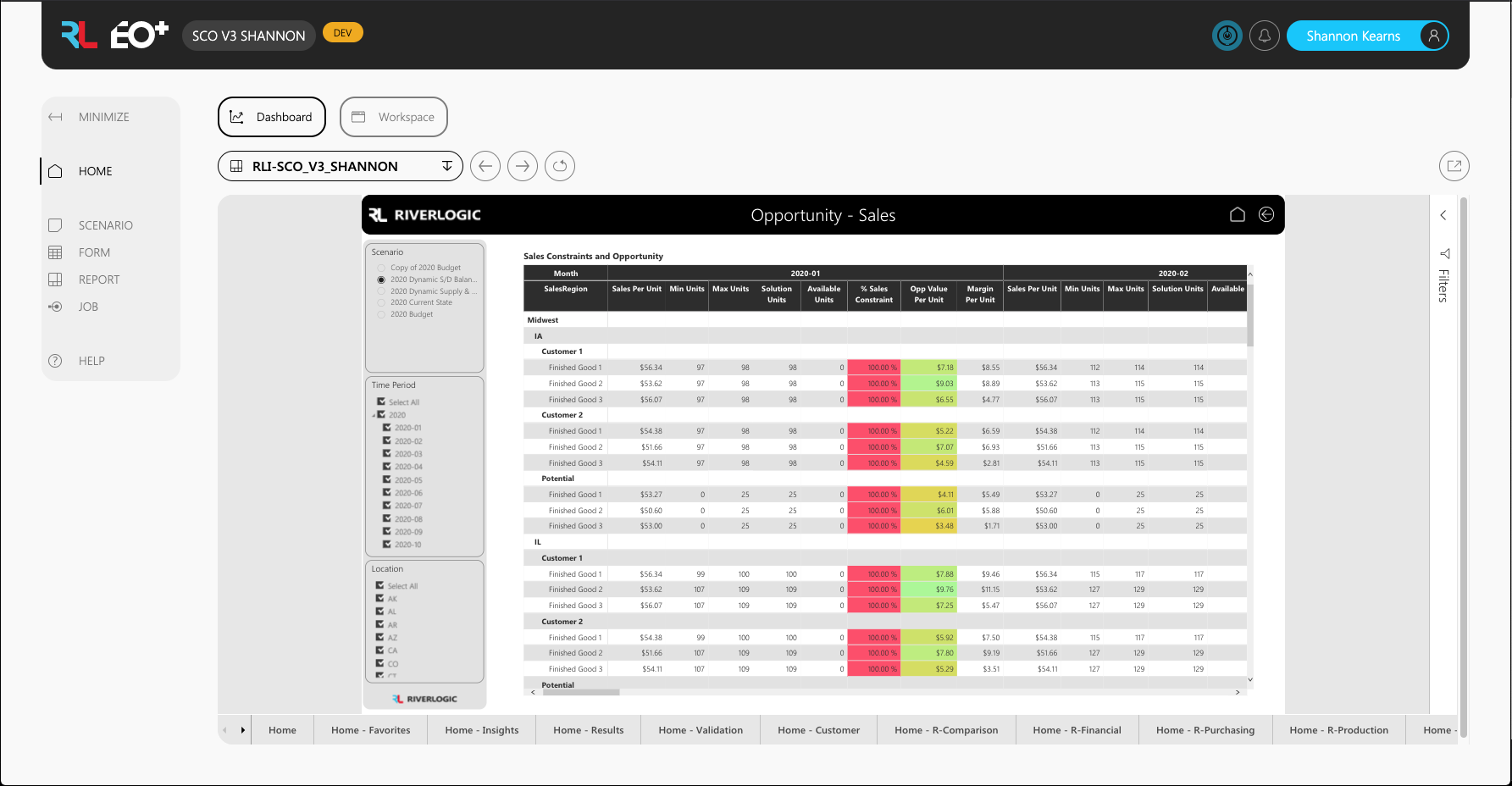Click the home icon in the Opportunity - Sales header

[1238, 214]
